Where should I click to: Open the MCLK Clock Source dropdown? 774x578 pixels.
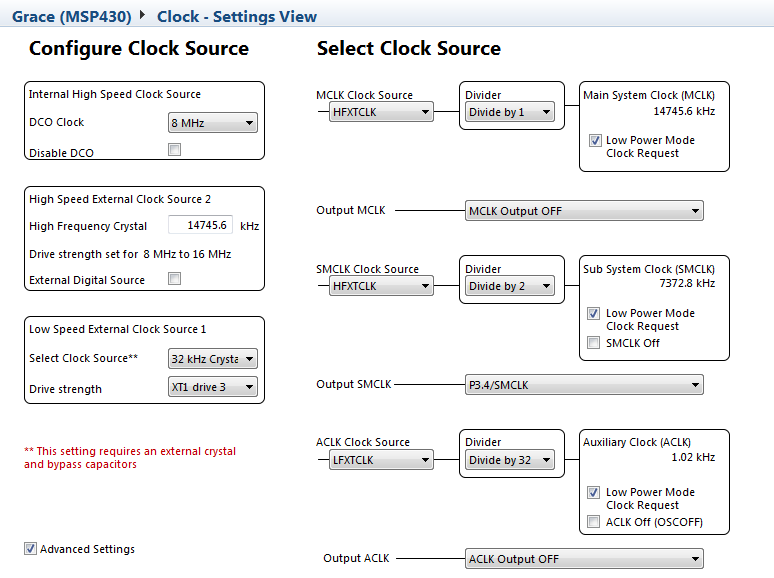click(x=381, y=112)
